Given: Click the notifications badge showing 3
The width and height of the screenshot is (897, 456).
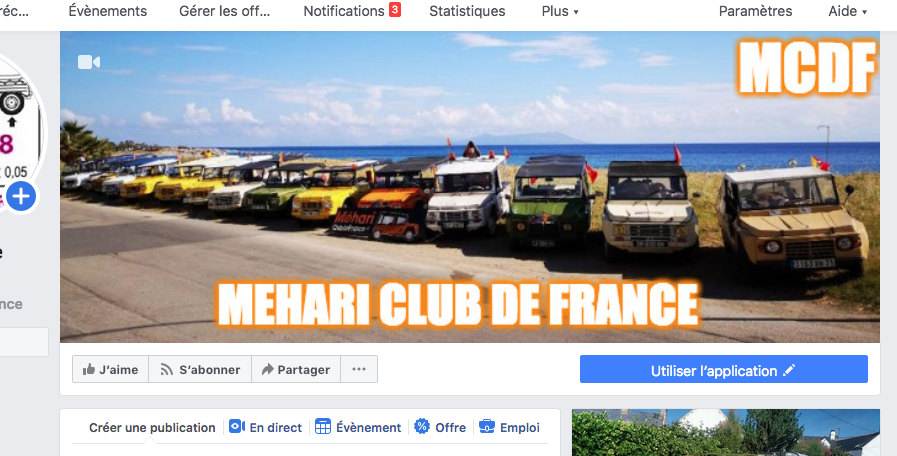Looking at the screenshot, I should (395, 9).
